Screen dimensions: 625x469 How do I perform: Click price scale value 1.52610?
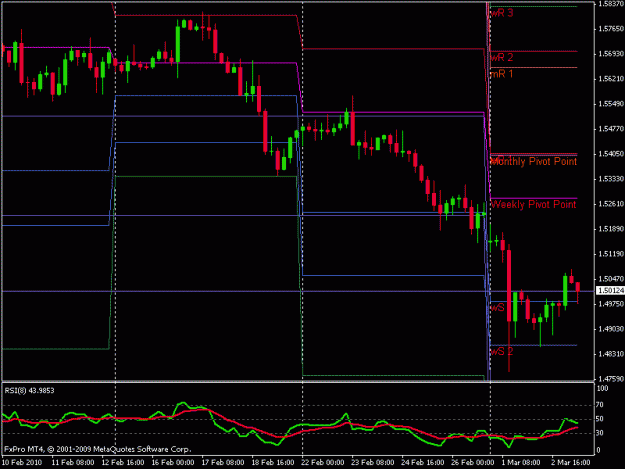[x=611, y=204]
